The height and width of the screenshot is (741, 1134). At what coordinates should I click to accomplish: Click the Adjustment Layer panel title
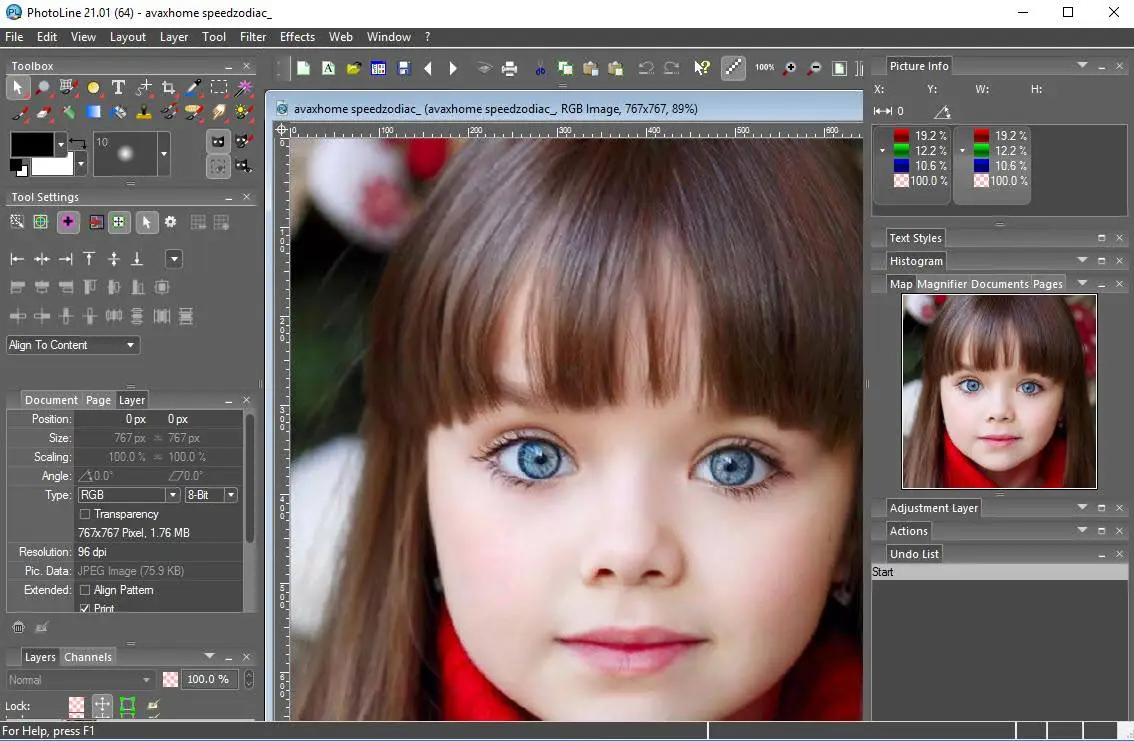934,508
